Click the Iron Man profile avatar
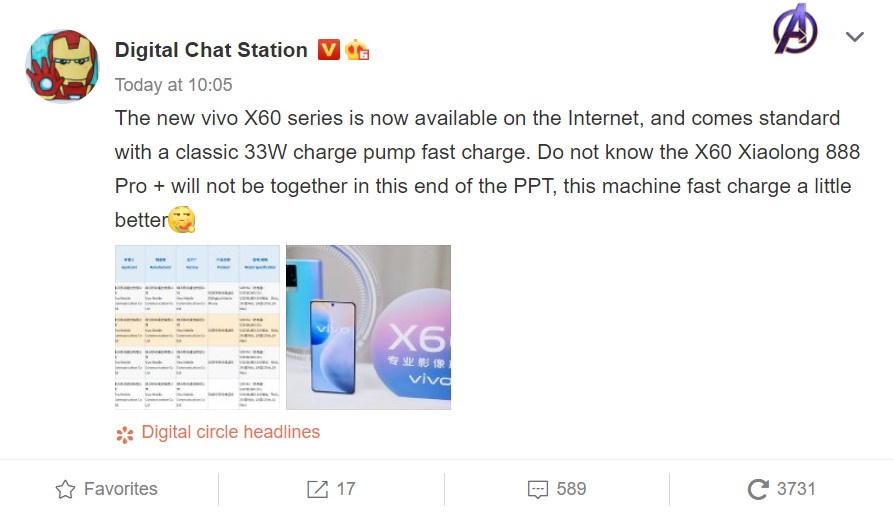Image resolution: width=894 pixels, height=517 pixels. tap(61, 67)
